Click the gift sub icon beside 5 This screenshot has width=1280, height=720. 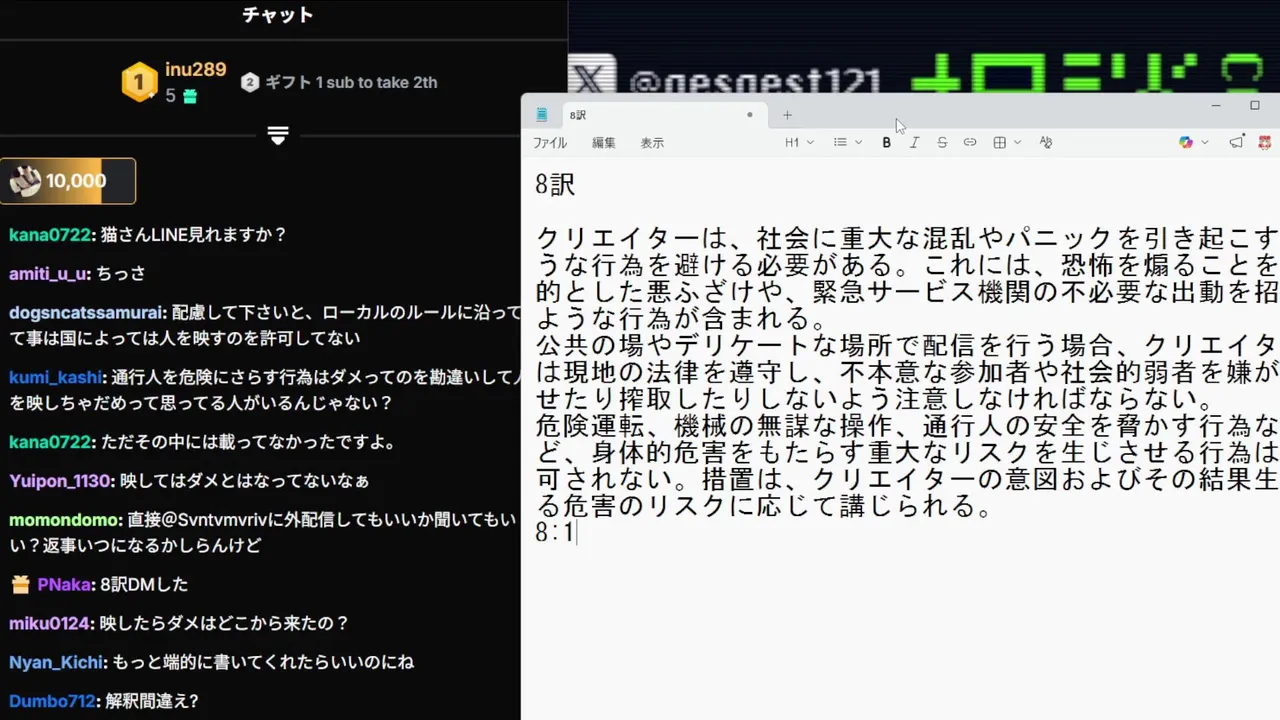tap(190, 96)
